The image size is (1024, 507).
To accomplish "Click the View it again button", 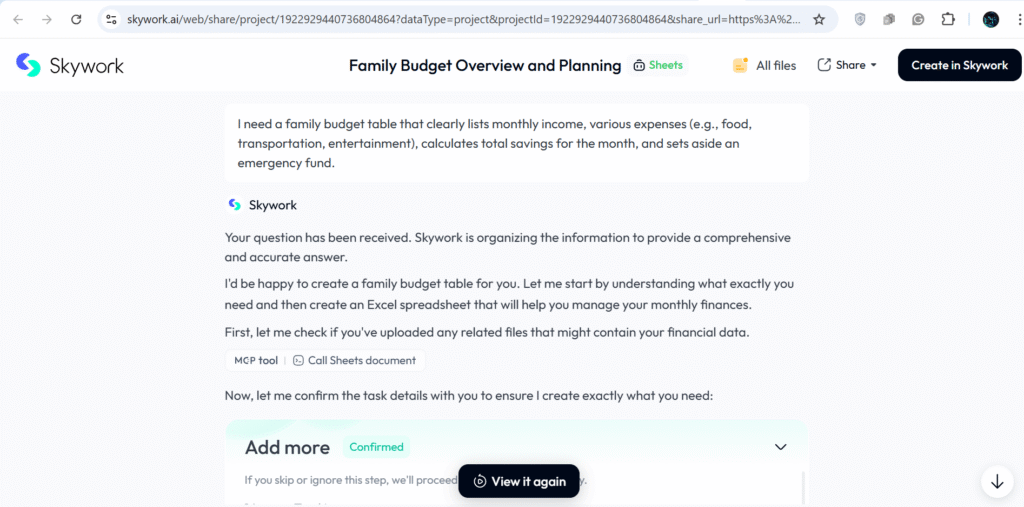I will tap(519, 481).
